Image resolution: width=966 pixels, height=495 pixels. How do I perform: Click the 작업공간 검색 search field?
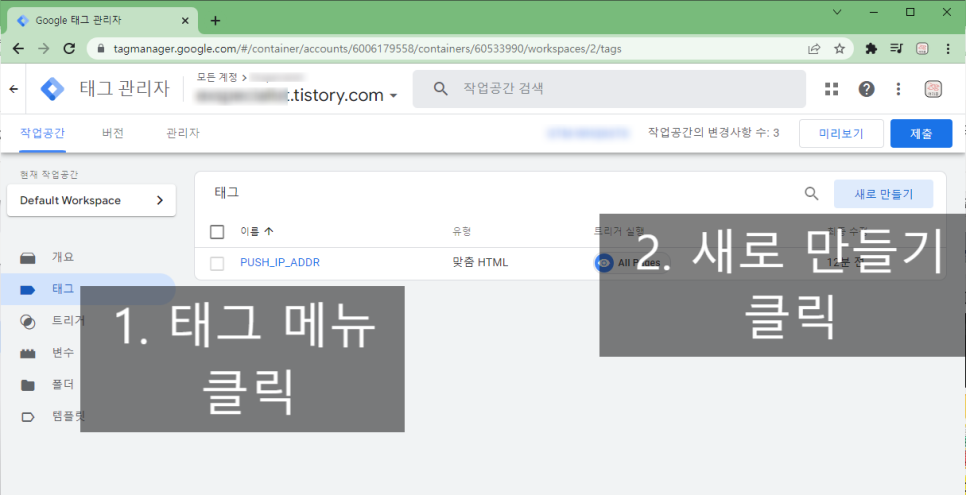click(609, 89)
